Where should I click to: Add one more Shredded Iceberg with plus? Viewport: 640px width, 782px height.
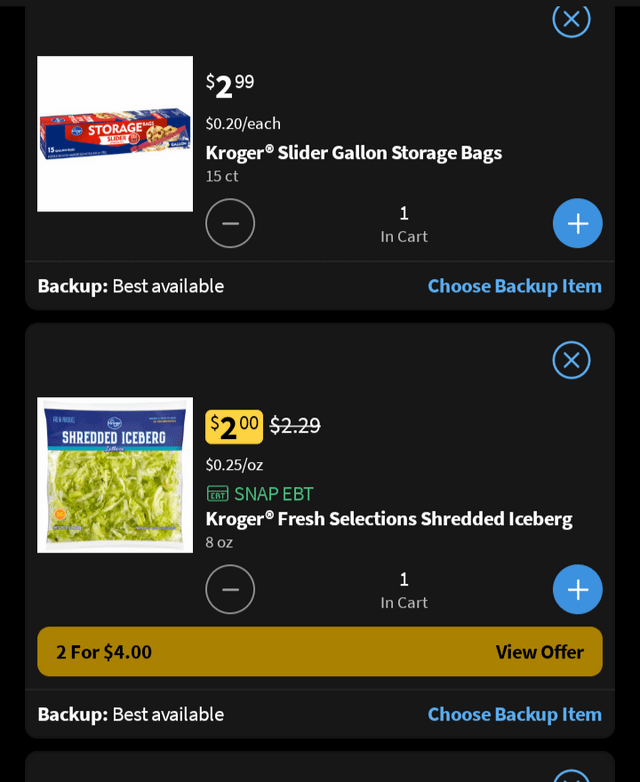[x=578, y=589]
